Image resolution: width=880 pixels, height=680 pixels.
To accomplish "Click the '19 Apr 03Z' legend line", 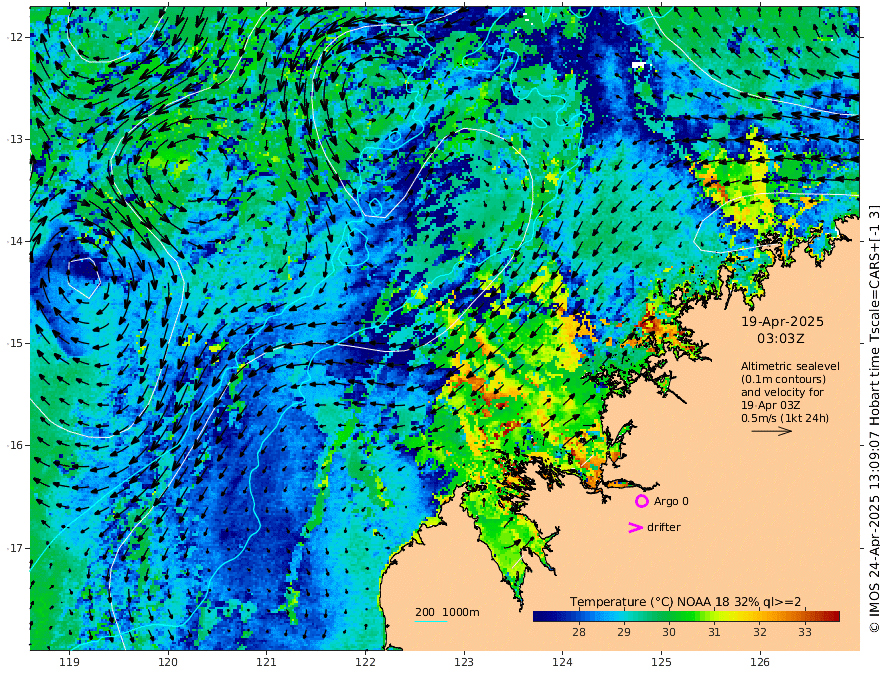I will coord(771,405).
